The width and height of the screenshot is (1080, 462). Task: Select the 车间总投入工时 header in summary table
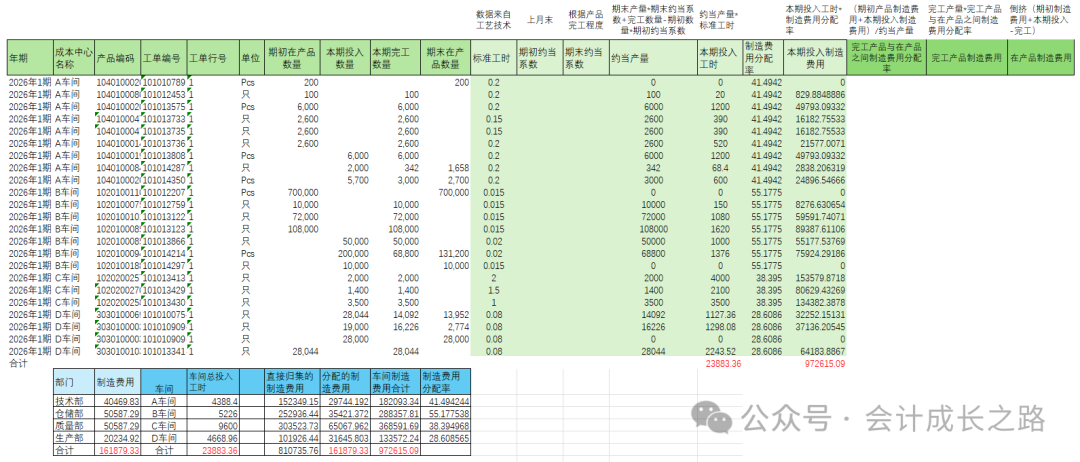coord(208,381)
